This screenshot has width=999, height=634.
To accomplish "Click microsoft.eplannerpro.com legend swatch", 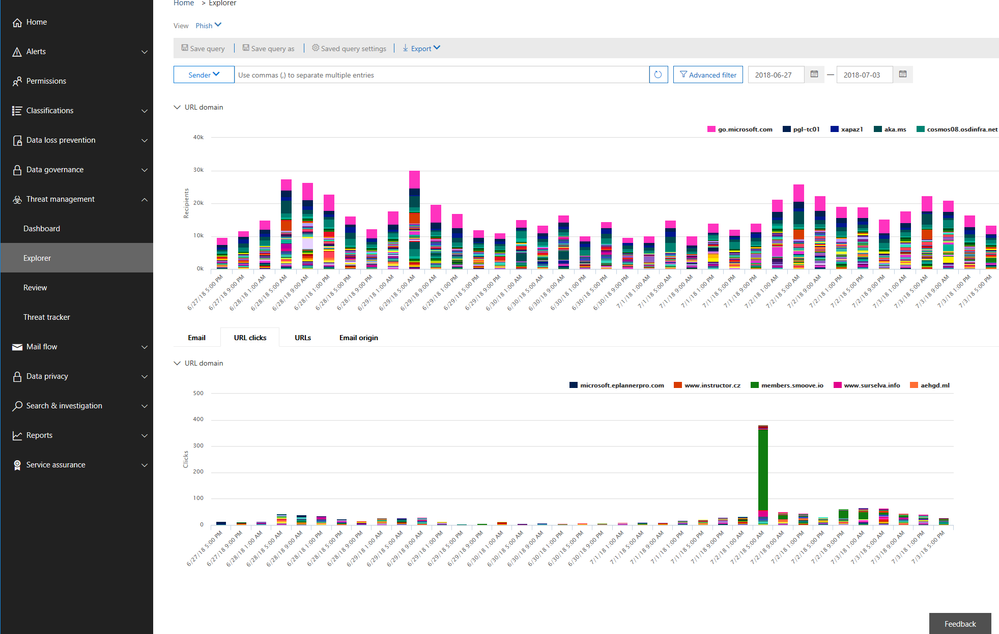I will pyautogui.click(x=573, y=385).
